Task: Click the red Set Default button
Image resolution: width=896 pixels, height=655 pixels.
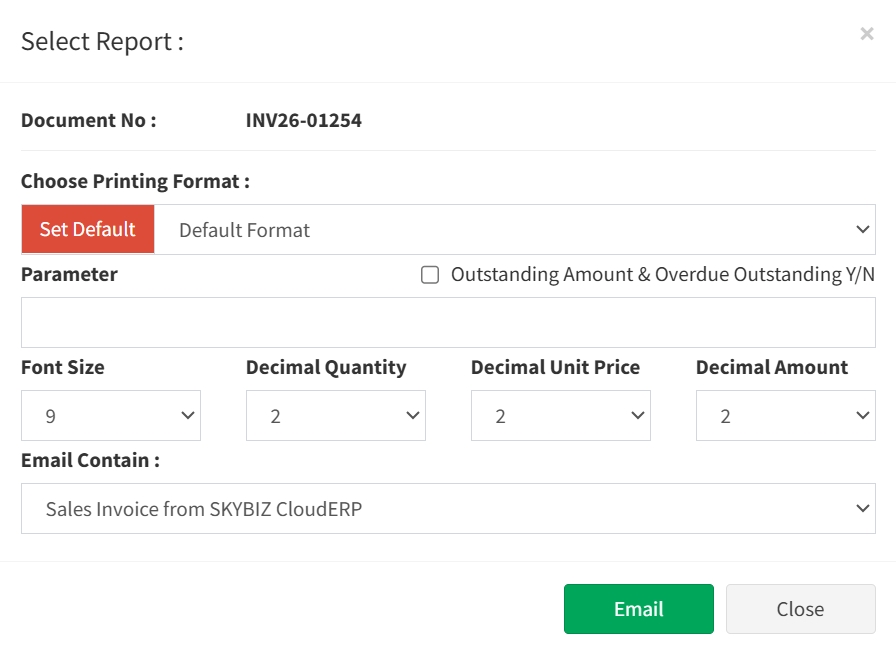Action: point(88,229)
